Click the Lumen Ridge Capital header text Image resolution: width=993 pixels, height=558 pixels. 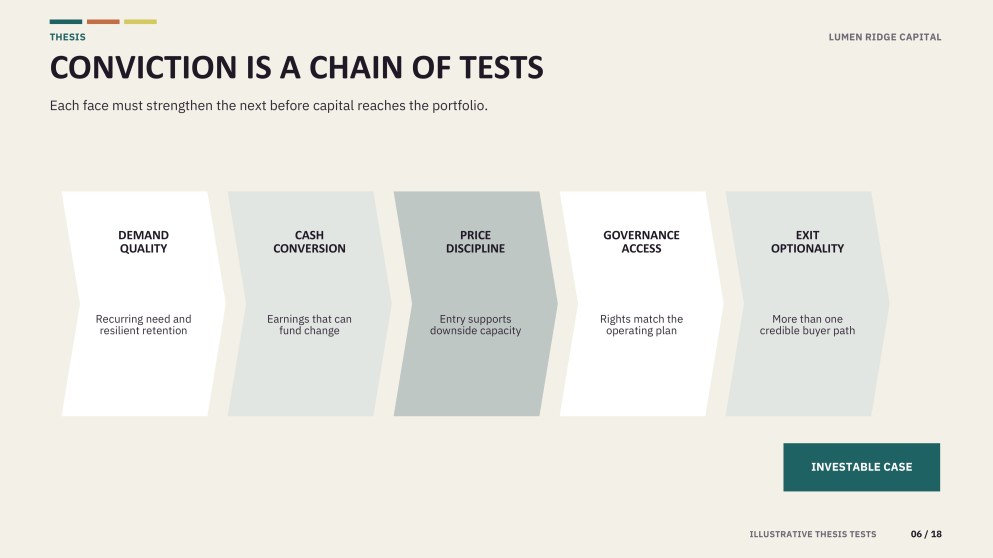coord(885,37)
